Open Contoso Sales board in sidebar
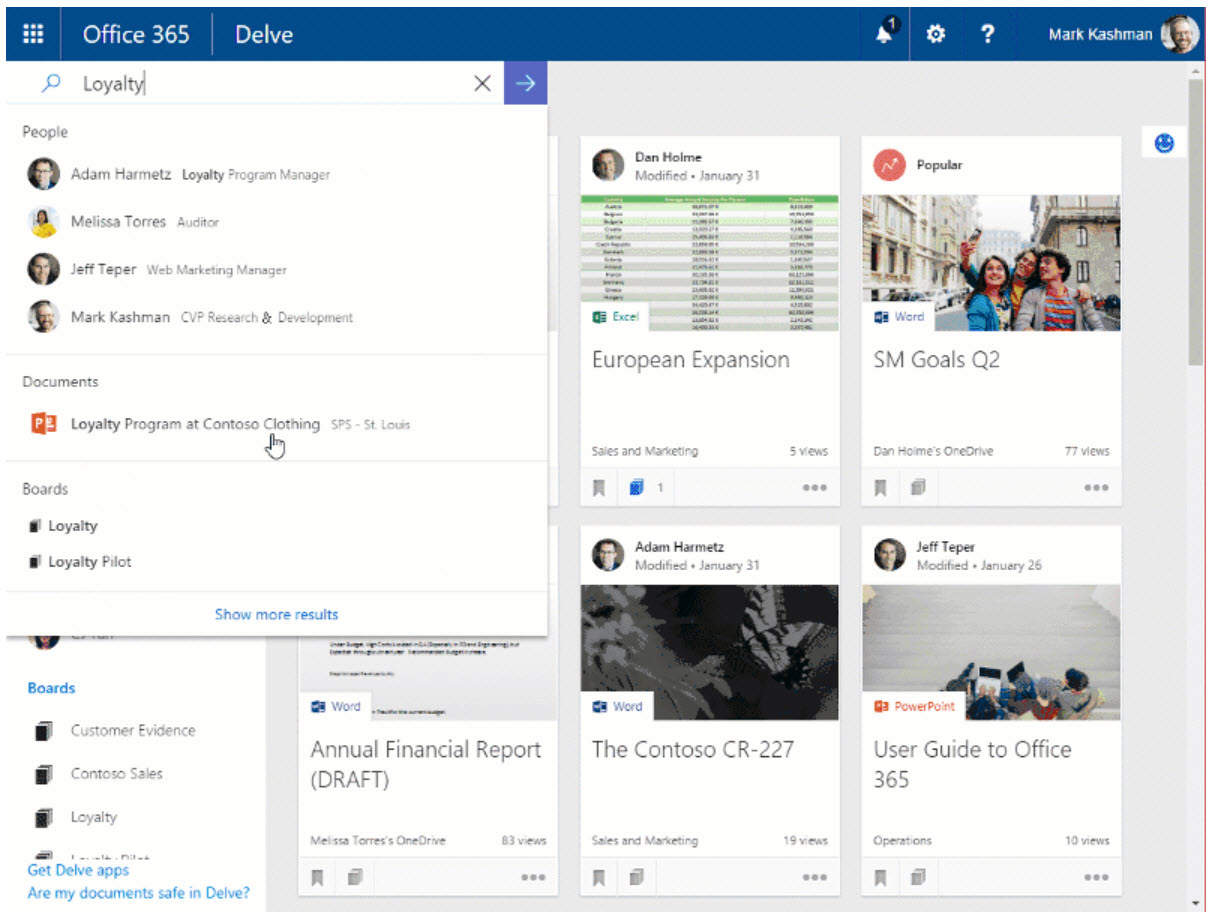Viewport: 1210px width, 913px height. [x=116, y=773]
